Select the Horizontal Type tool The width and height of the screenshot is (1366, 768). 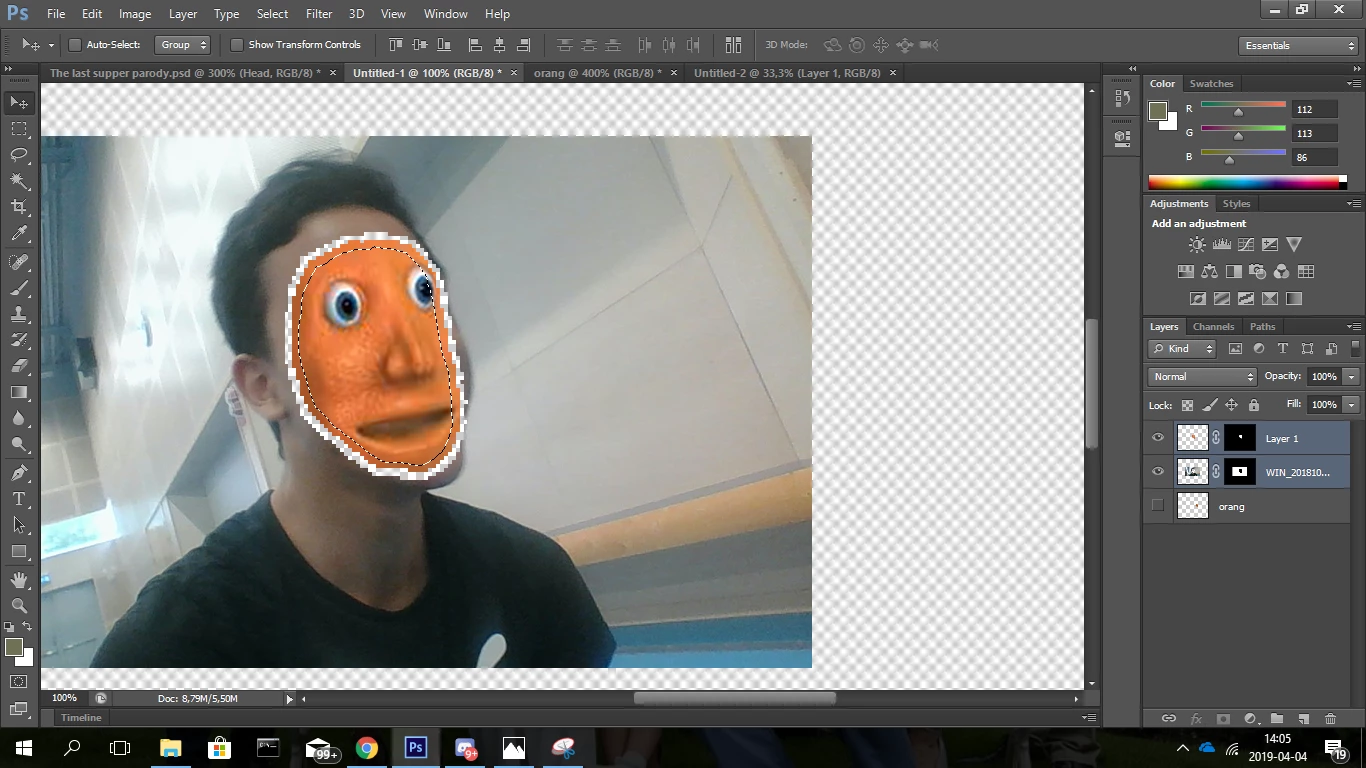19,498
